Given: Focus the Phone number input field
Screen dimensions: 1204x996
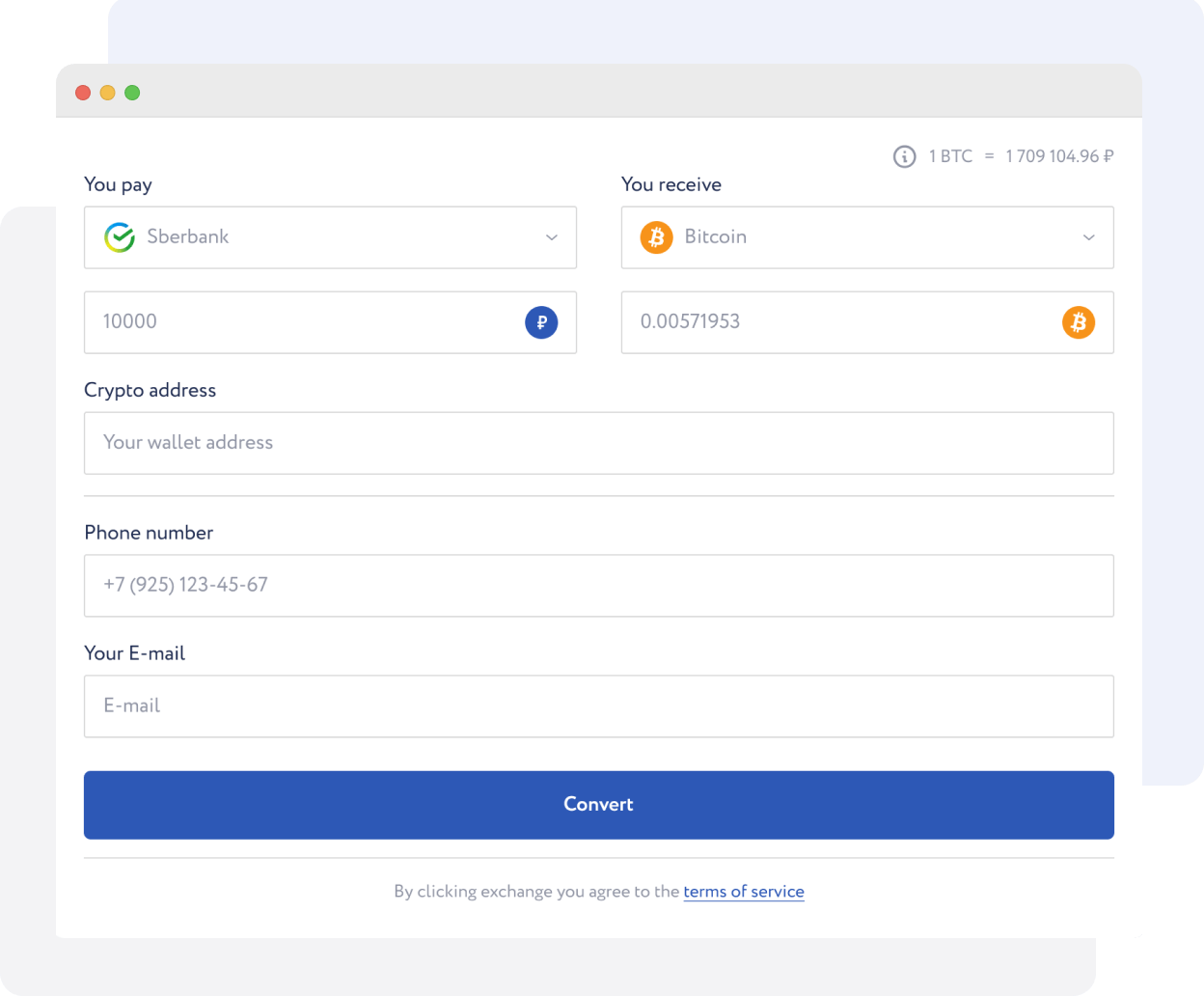Looking at the screenshot, I should [599, 586].
